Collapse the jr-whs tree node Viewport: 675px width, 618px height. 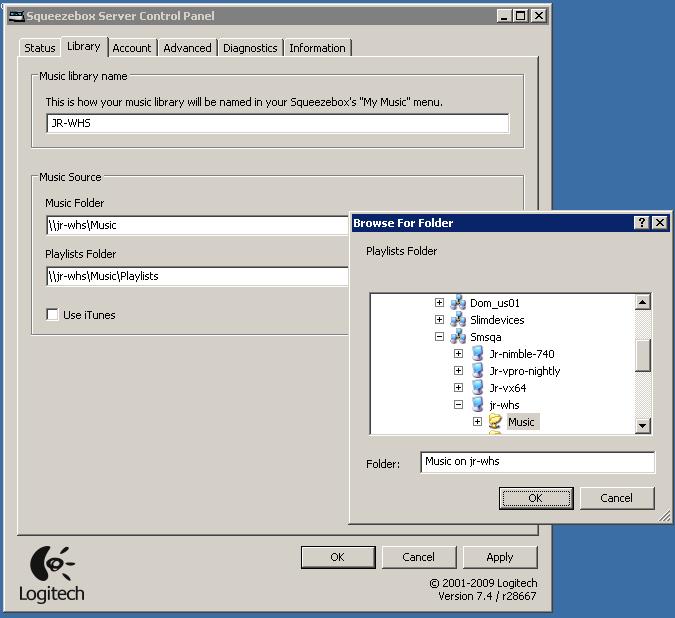pyautogui.click(x=458, y=405)
